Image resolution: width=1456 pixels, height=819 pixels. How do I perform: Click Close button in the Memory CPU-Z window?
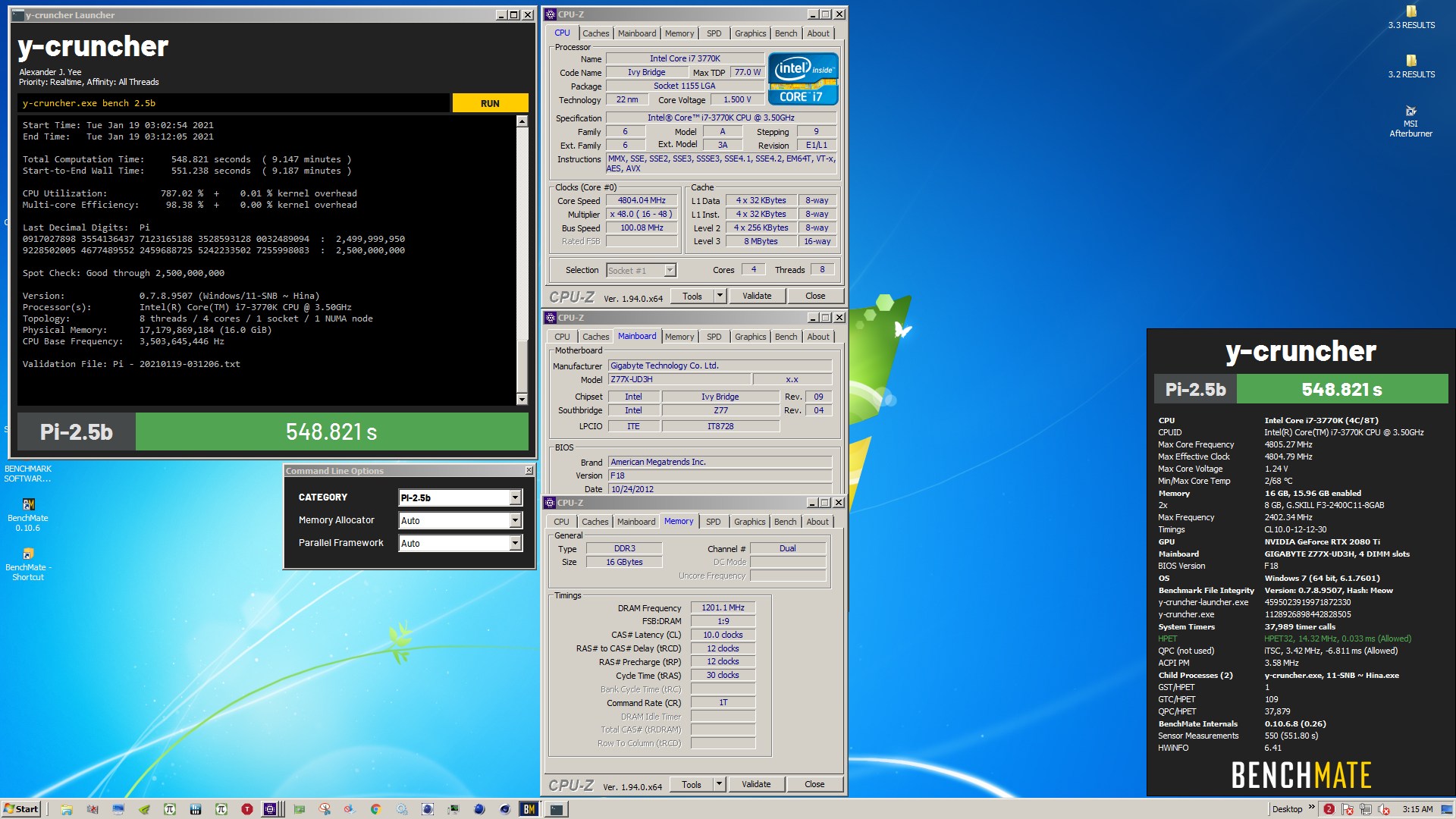coord(814,784)
